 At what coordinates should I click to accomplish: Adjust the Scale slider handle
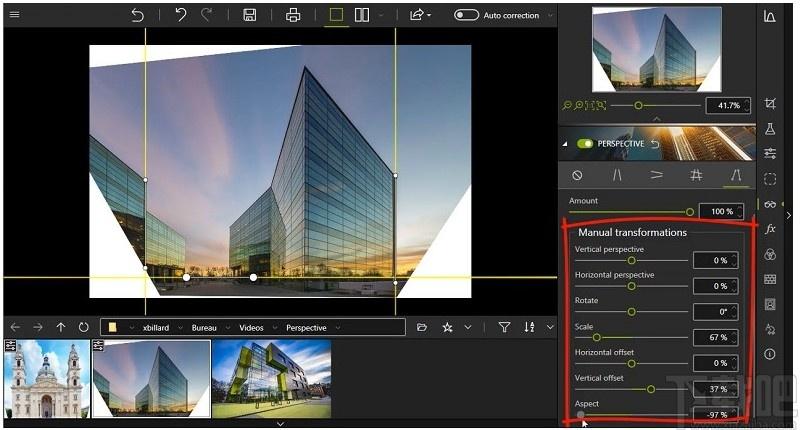click(x=596, y=338)
